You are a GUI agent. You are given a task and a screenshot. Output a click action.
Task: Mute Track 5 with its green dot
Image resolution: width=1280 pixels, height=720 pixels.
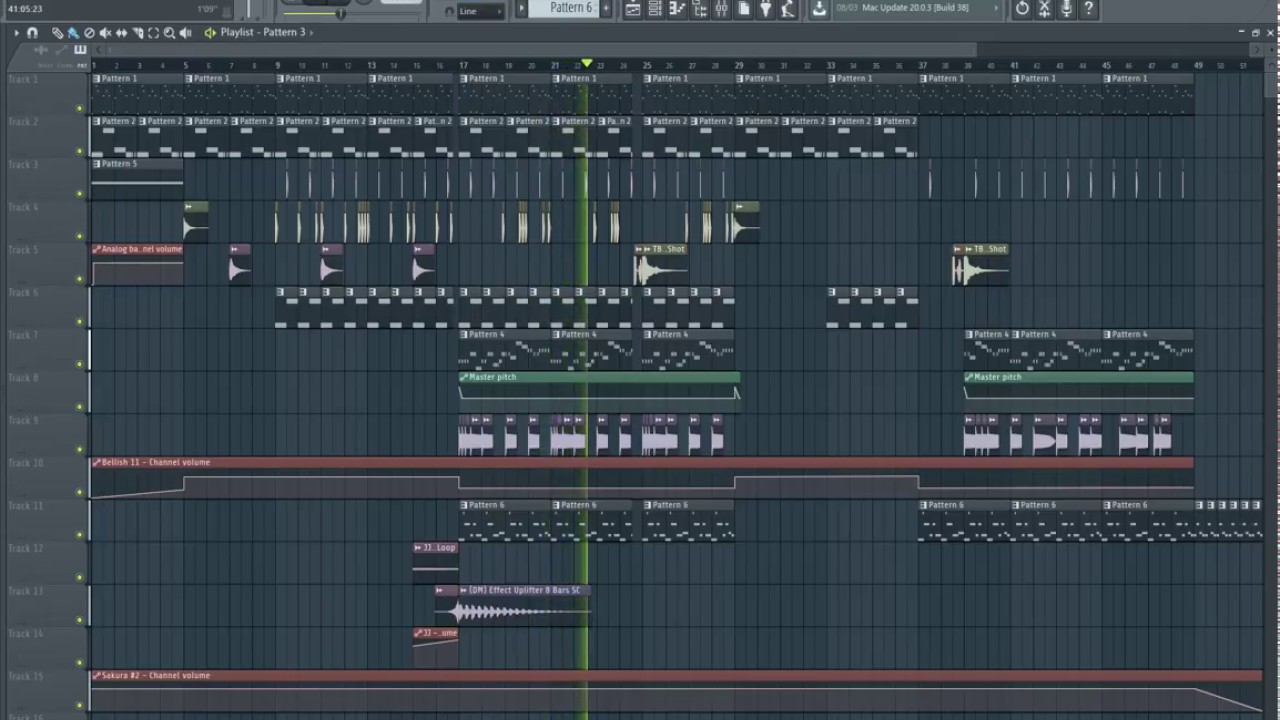click(80, 279)
